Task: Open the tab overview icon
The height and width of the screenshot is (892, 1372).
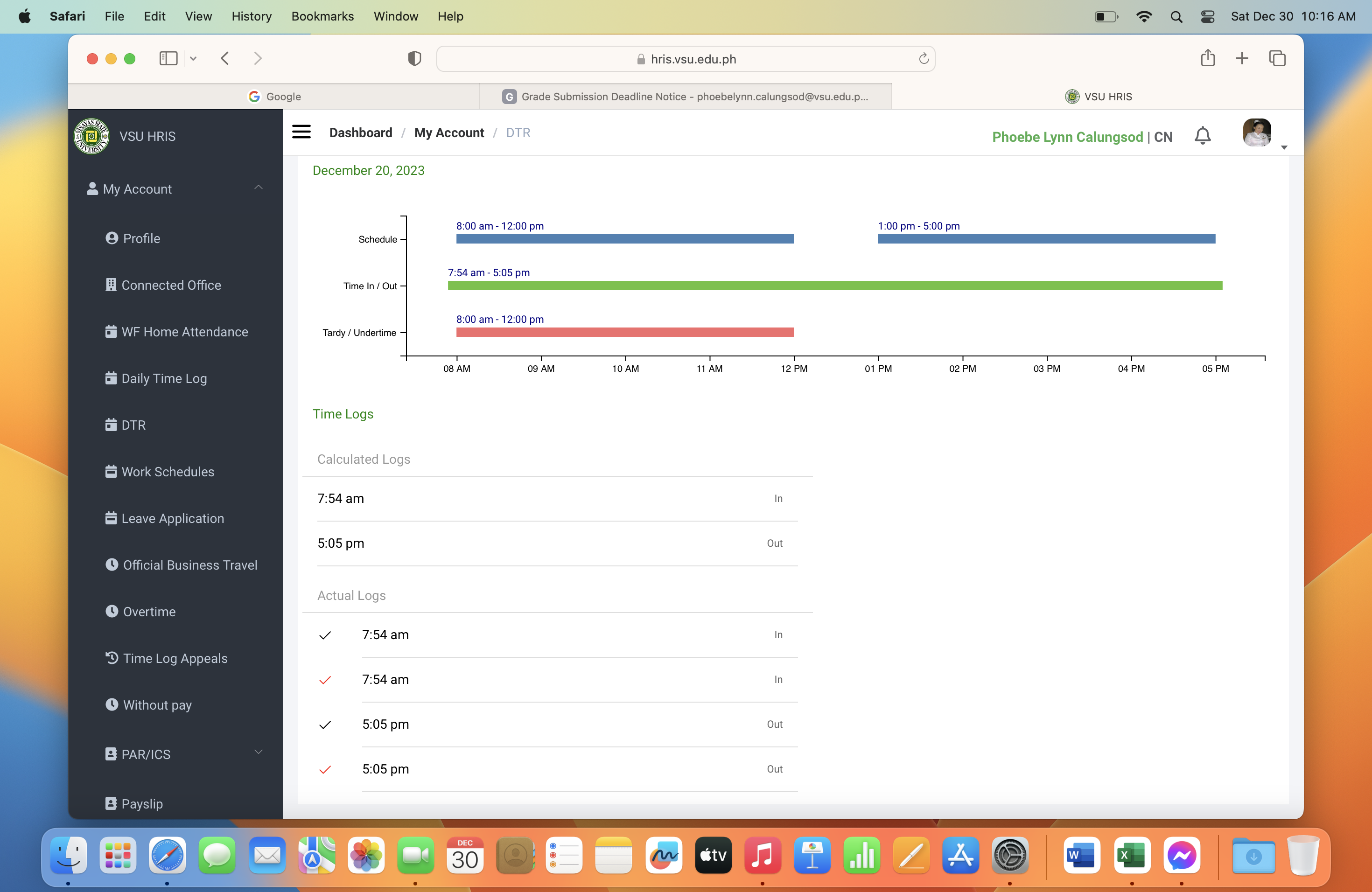Action: point(1276,58)
